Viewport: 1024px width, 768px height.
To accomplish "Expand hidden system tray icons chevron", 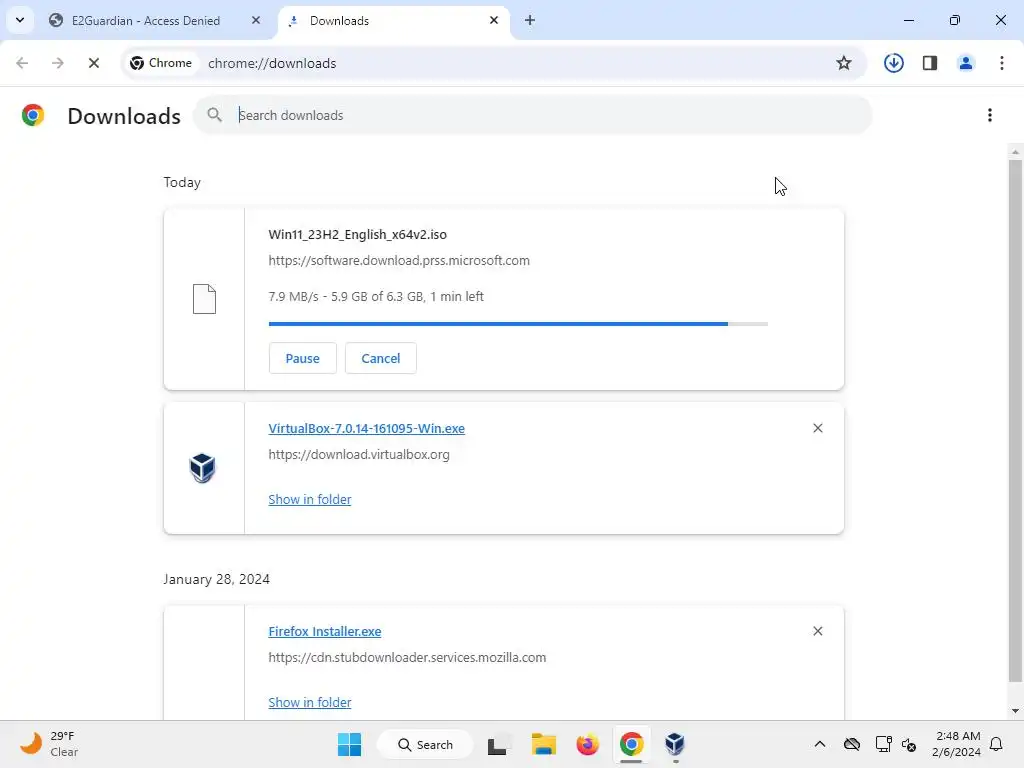I will point(820,744).
